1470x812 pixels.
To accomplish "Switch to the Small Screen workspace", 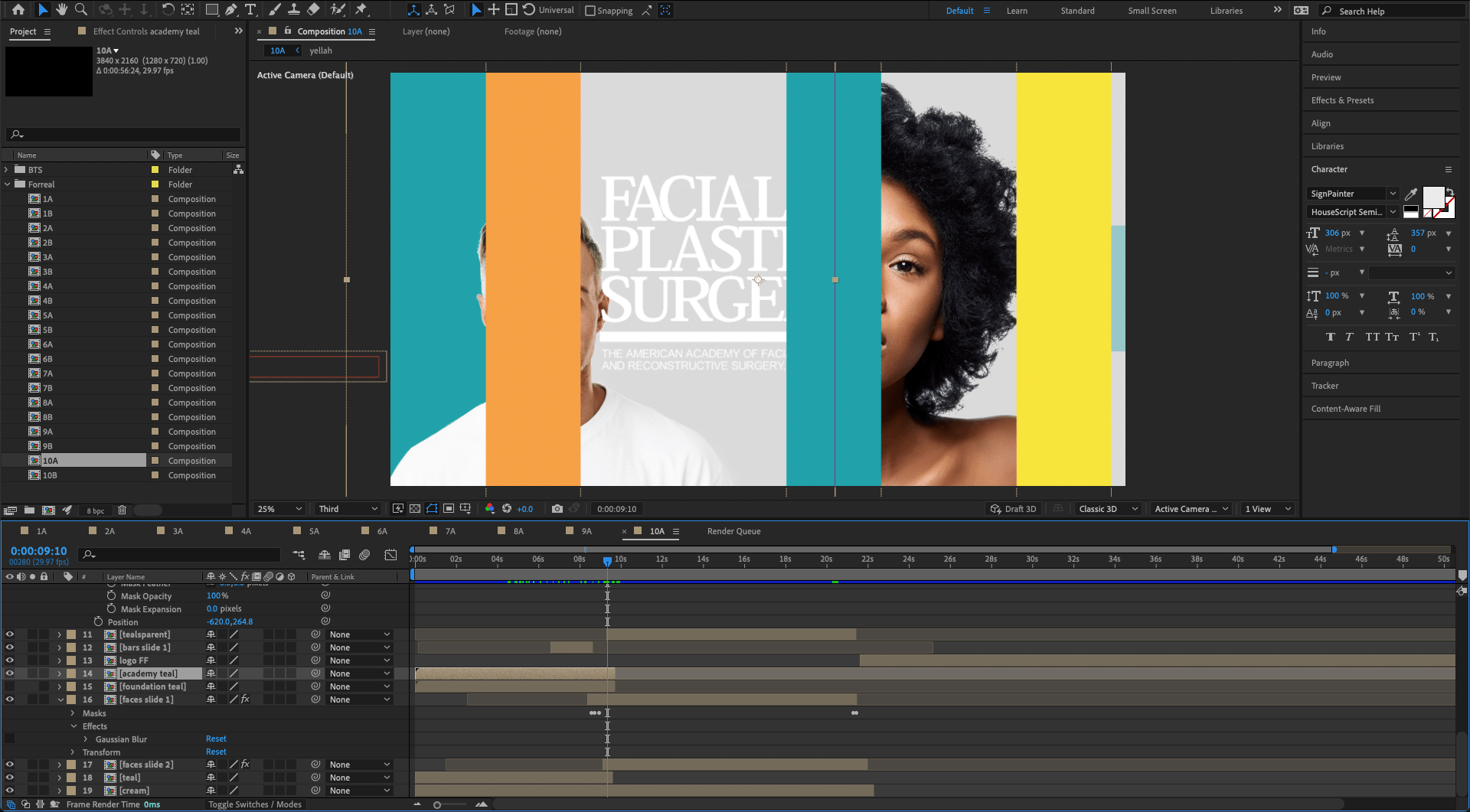I will (1152, 11).
